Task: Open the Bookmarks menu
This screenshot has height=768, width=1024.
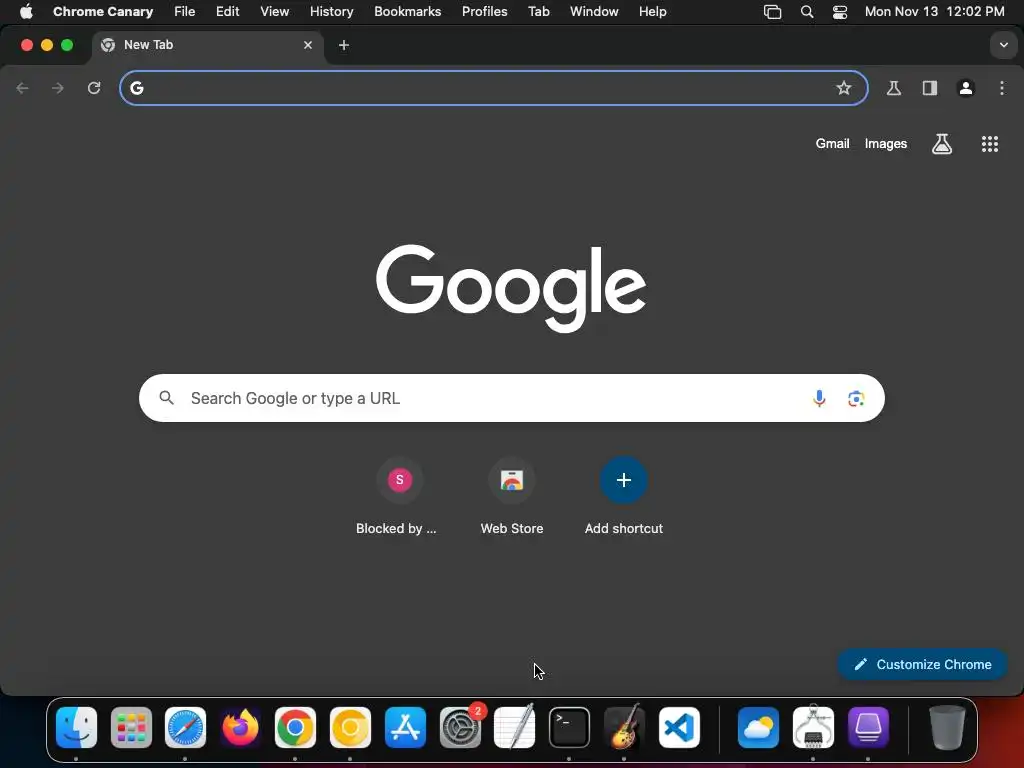Action: click(x=408, y=12)
